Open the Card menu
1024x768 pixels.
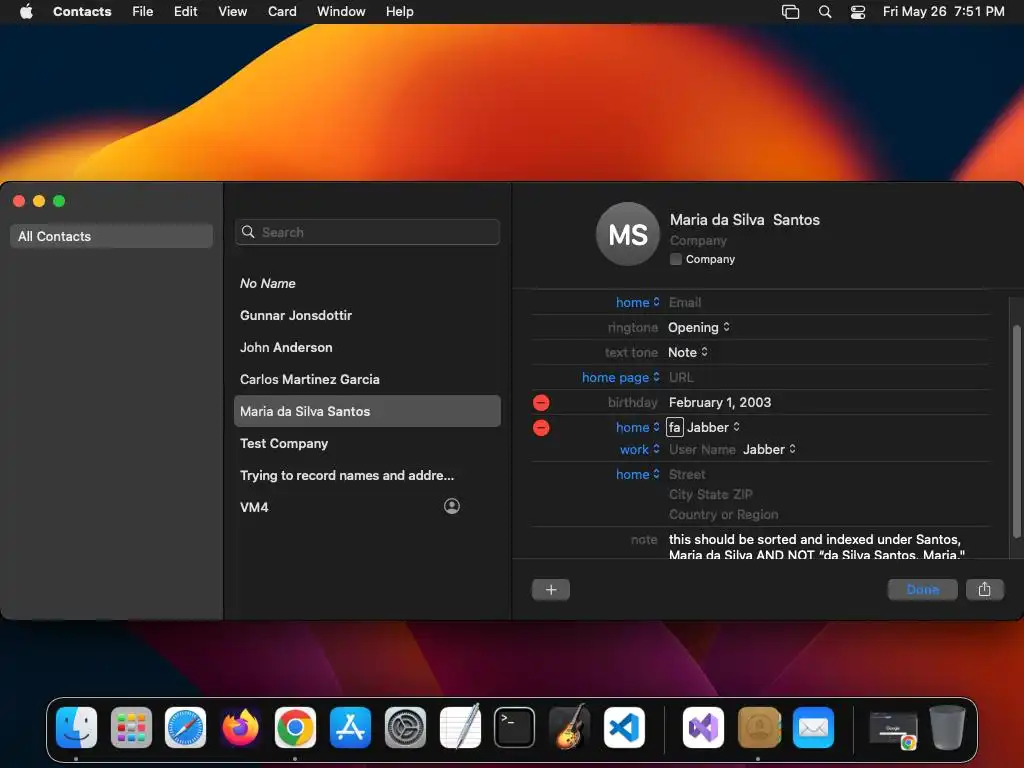click(282, 12)
